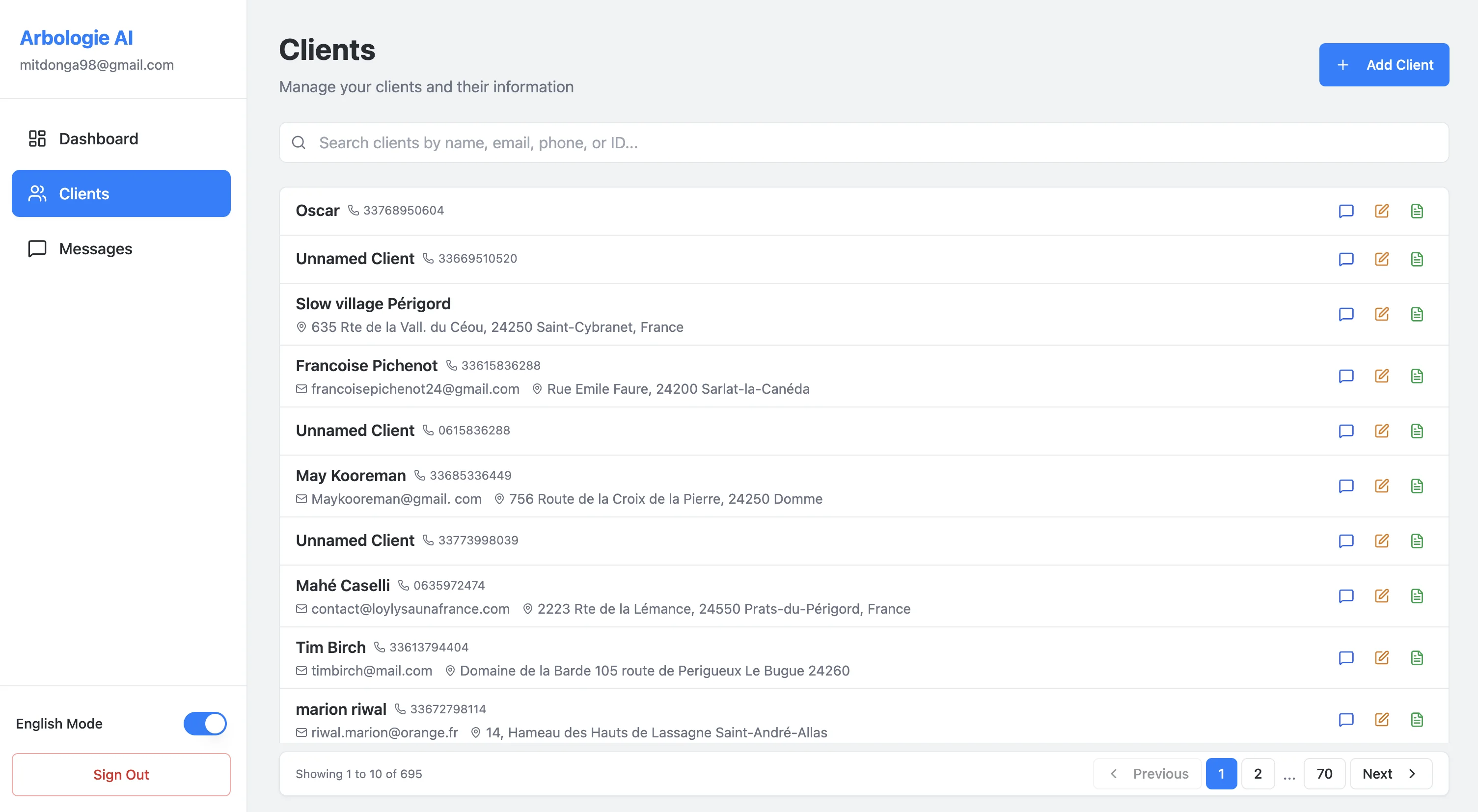Viewport: 1478px width, 812px height.
Task: Open document icon for Mahé Caselli
Action: coord(1417,596)
